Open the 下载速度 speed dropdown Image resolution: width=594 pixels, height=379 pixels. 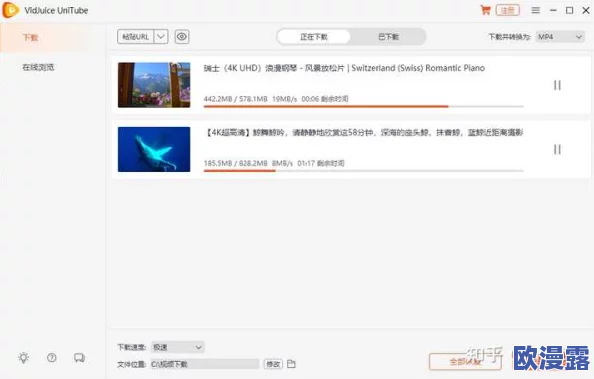178,347
